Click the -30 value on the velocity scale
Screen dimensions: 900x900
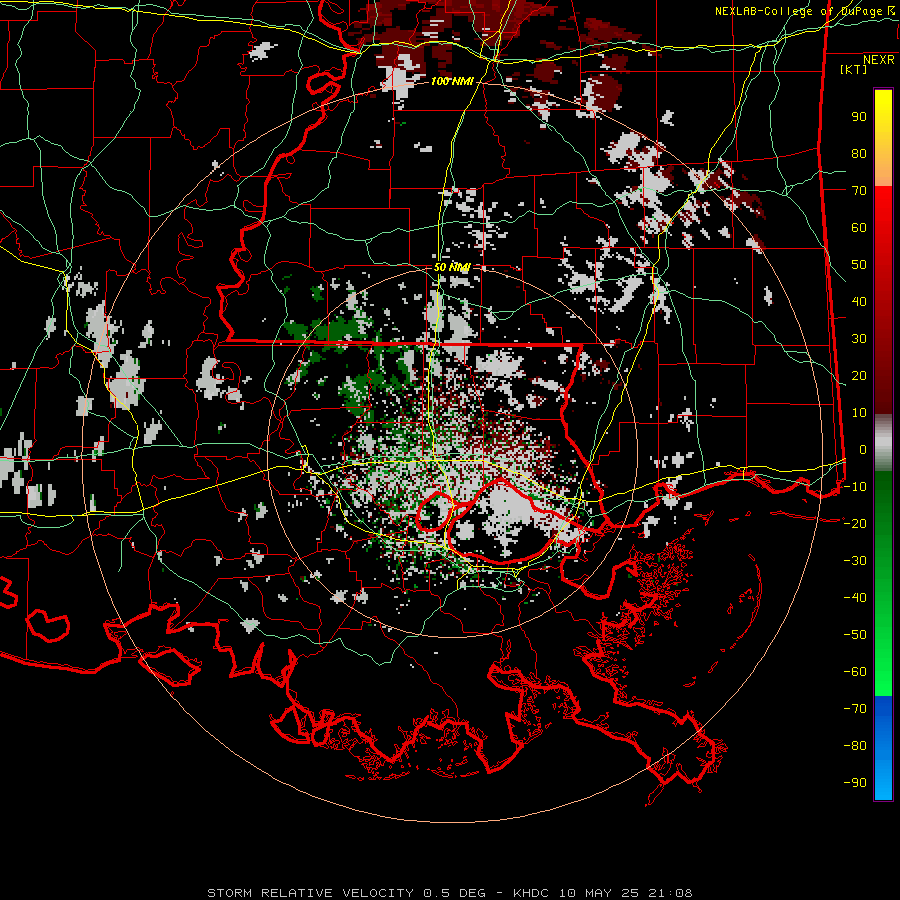[855, 561]
